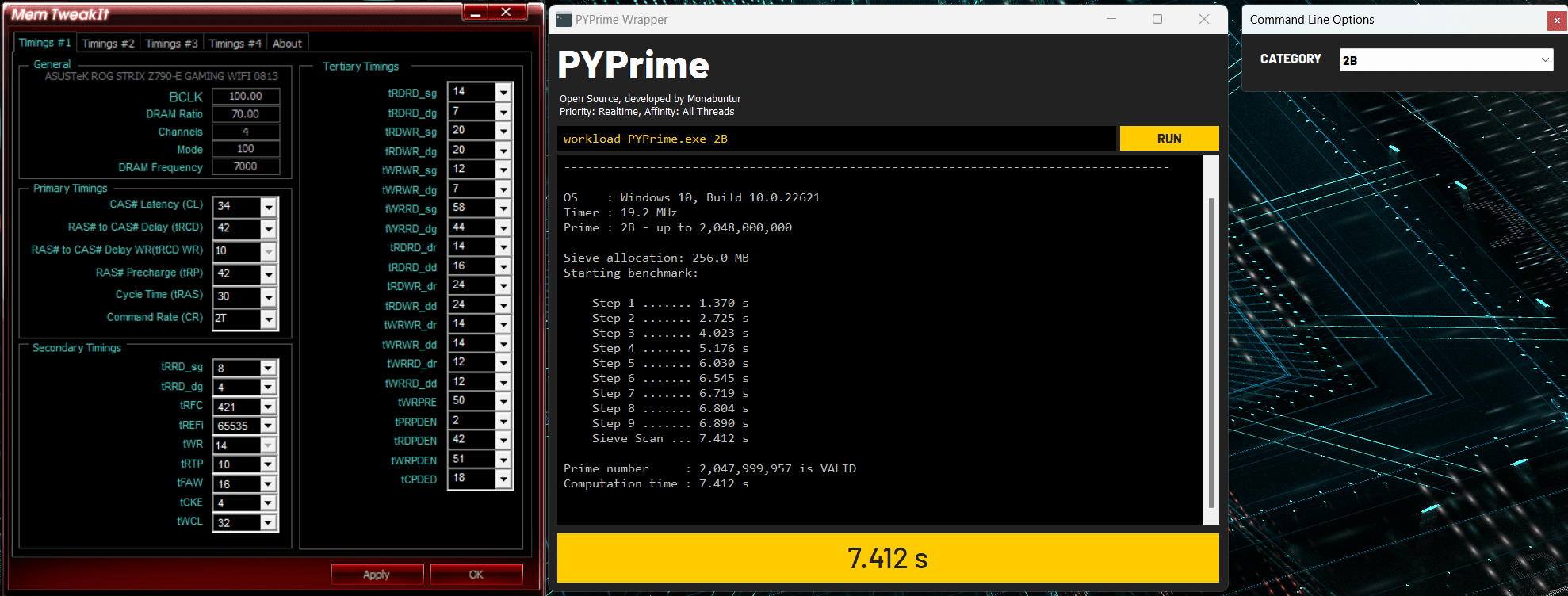Expand the tWRRD_dr dropdown
The width and height of the screenshot is (1568, 596).
pyautogui.click(x=503, y=363)
